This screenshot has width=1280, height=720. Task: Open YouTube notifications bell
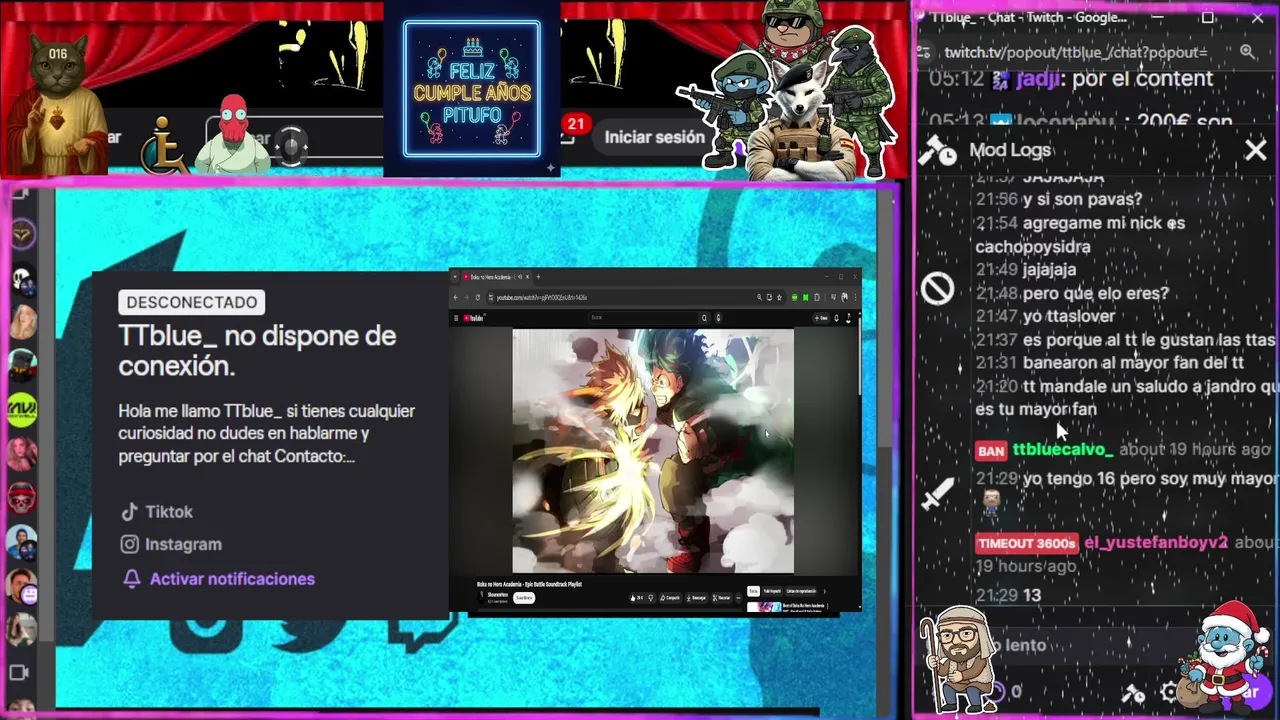pyautogui.click(x=836, y=318)
